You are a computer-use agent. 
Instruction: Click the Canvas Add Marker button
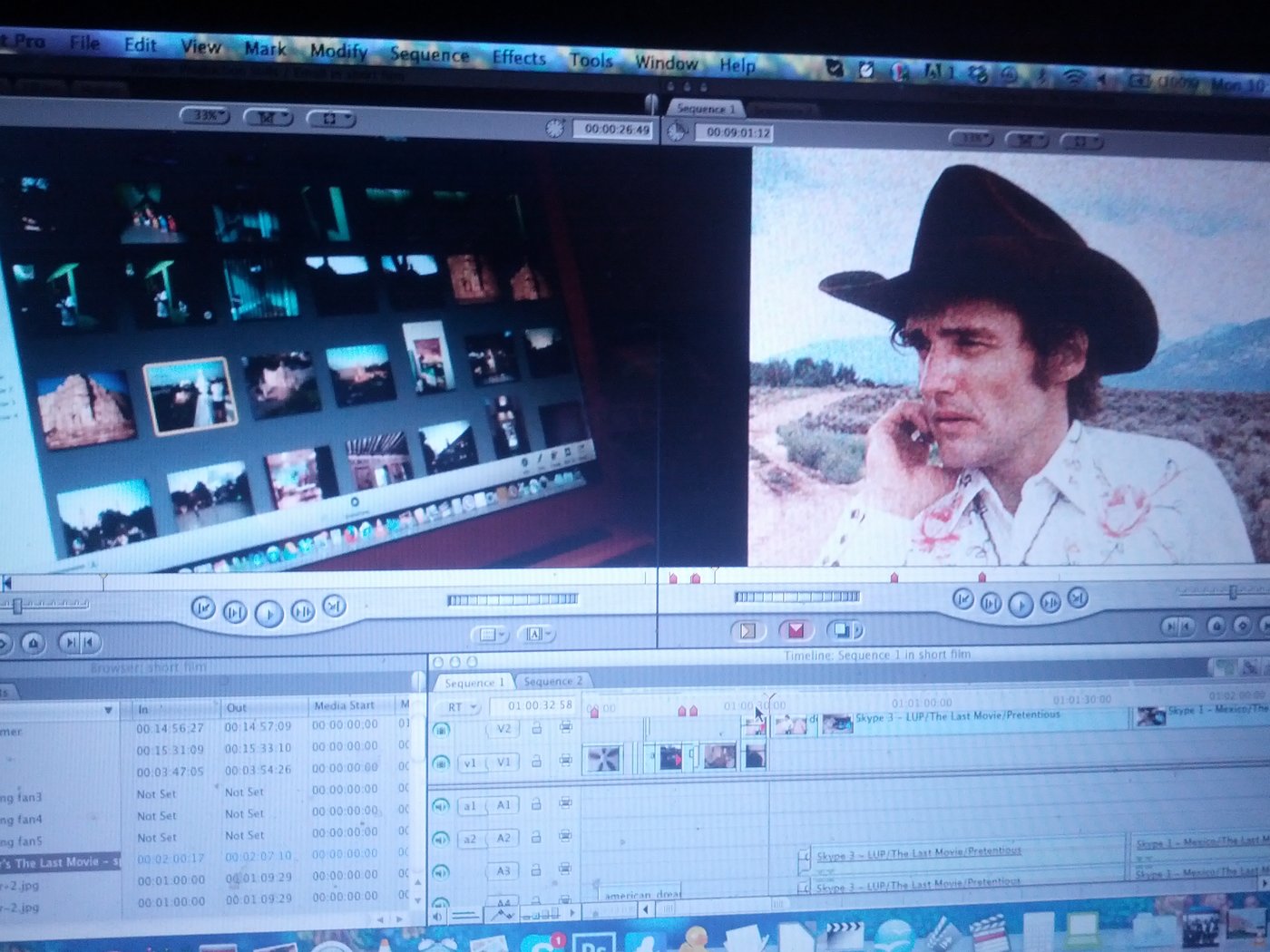1216,625
